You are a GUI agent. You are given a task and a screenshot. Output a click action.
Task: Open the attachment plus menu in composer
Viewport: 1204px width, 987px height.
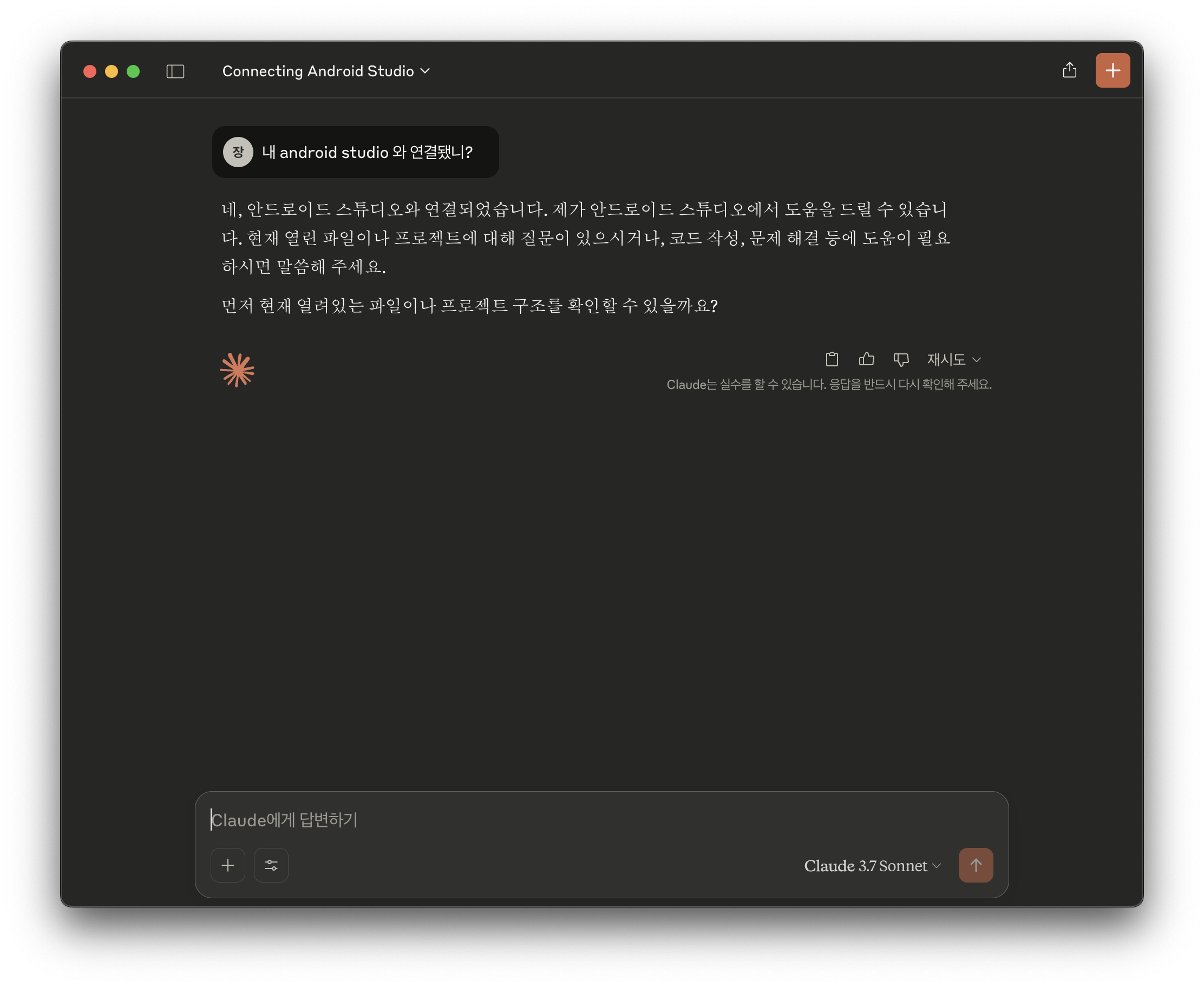point(227,865)
